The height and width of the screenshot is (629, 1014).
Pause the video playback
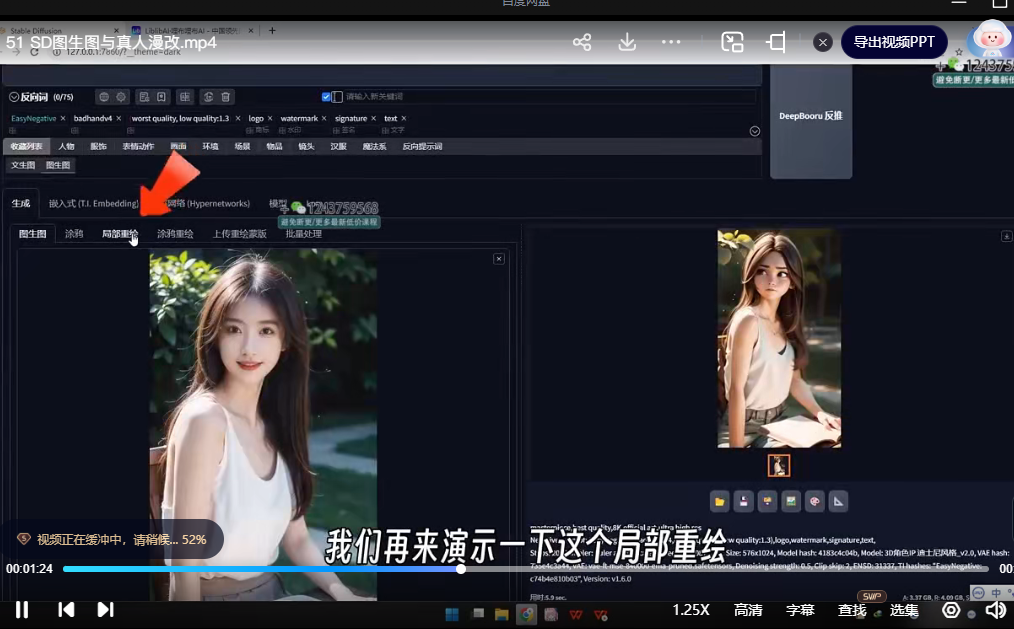click(x=22, y=610)
